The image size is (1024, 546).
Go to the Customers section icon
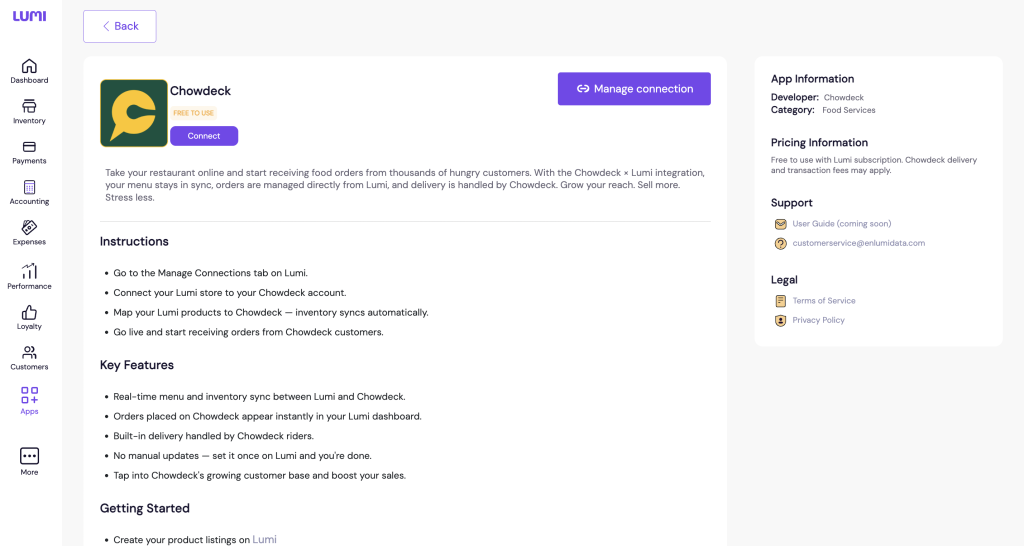coord(29,353)
